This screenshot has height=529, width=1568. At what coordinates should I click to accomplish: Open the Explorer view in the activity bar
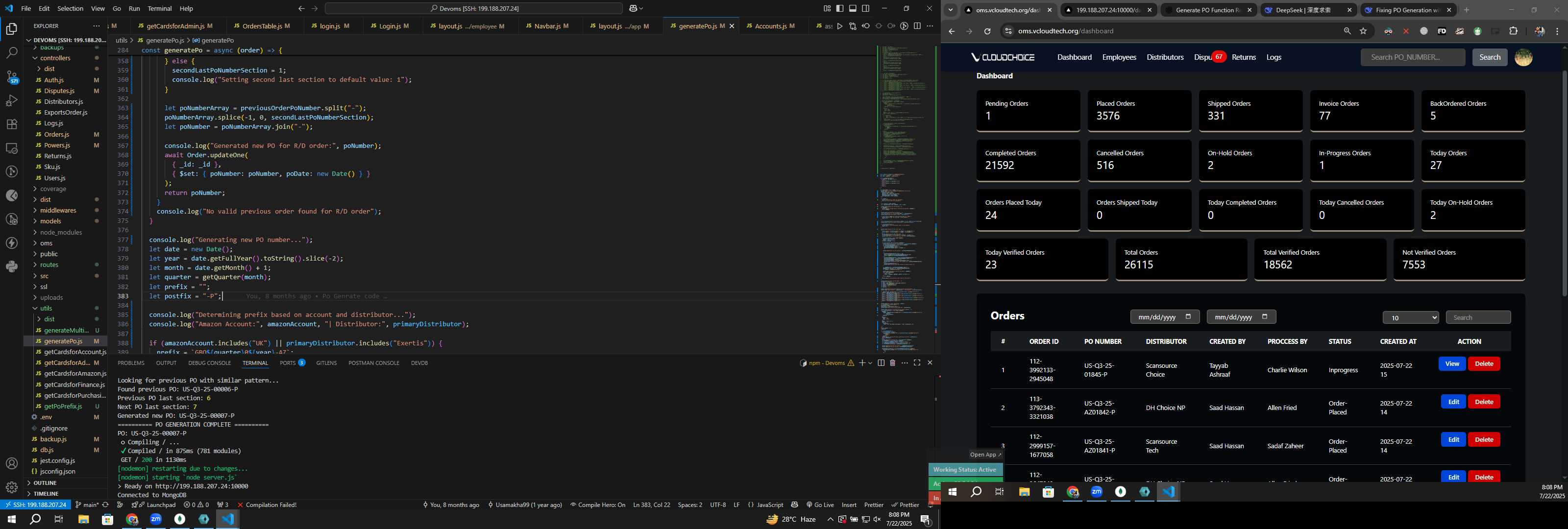coord(12,28)
